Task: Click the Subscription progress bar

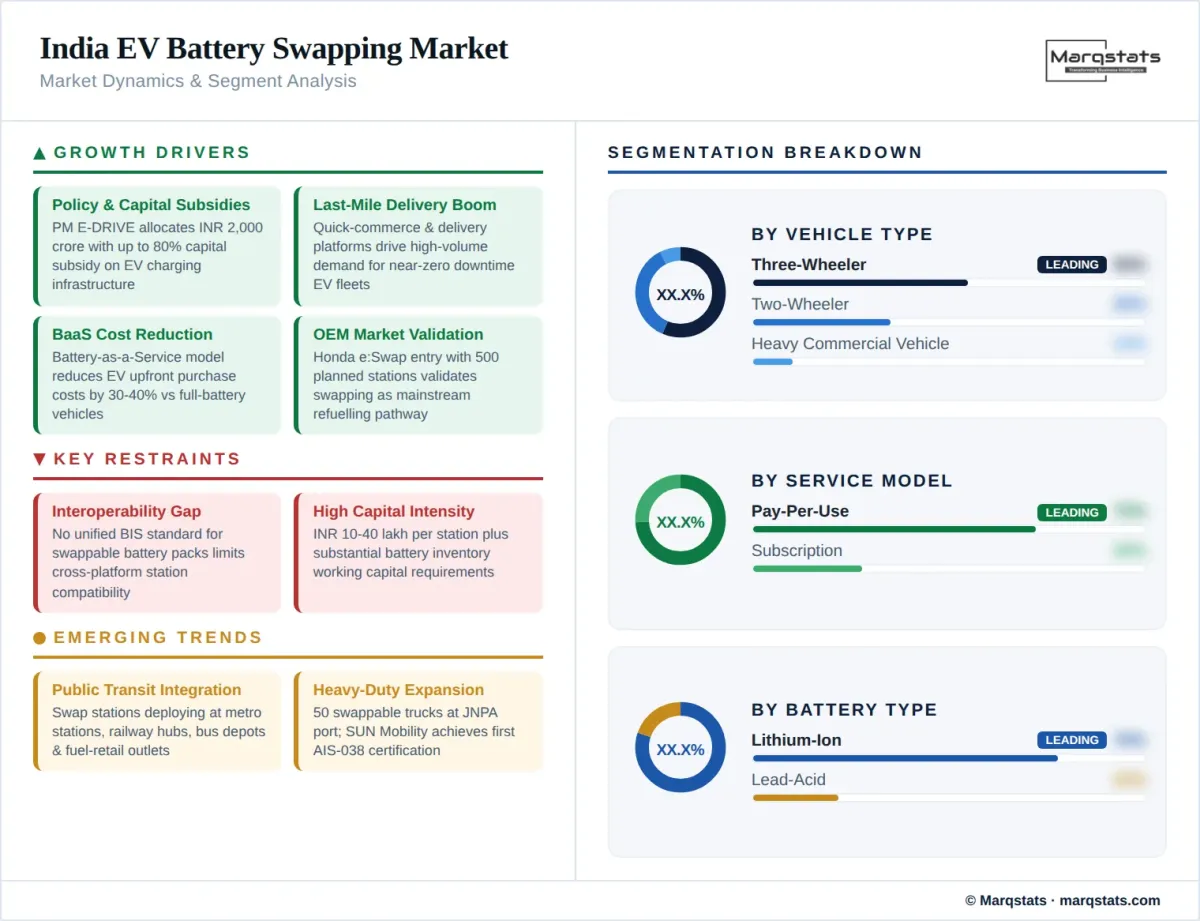Action: pyautogui.click(x=807, y=569)
